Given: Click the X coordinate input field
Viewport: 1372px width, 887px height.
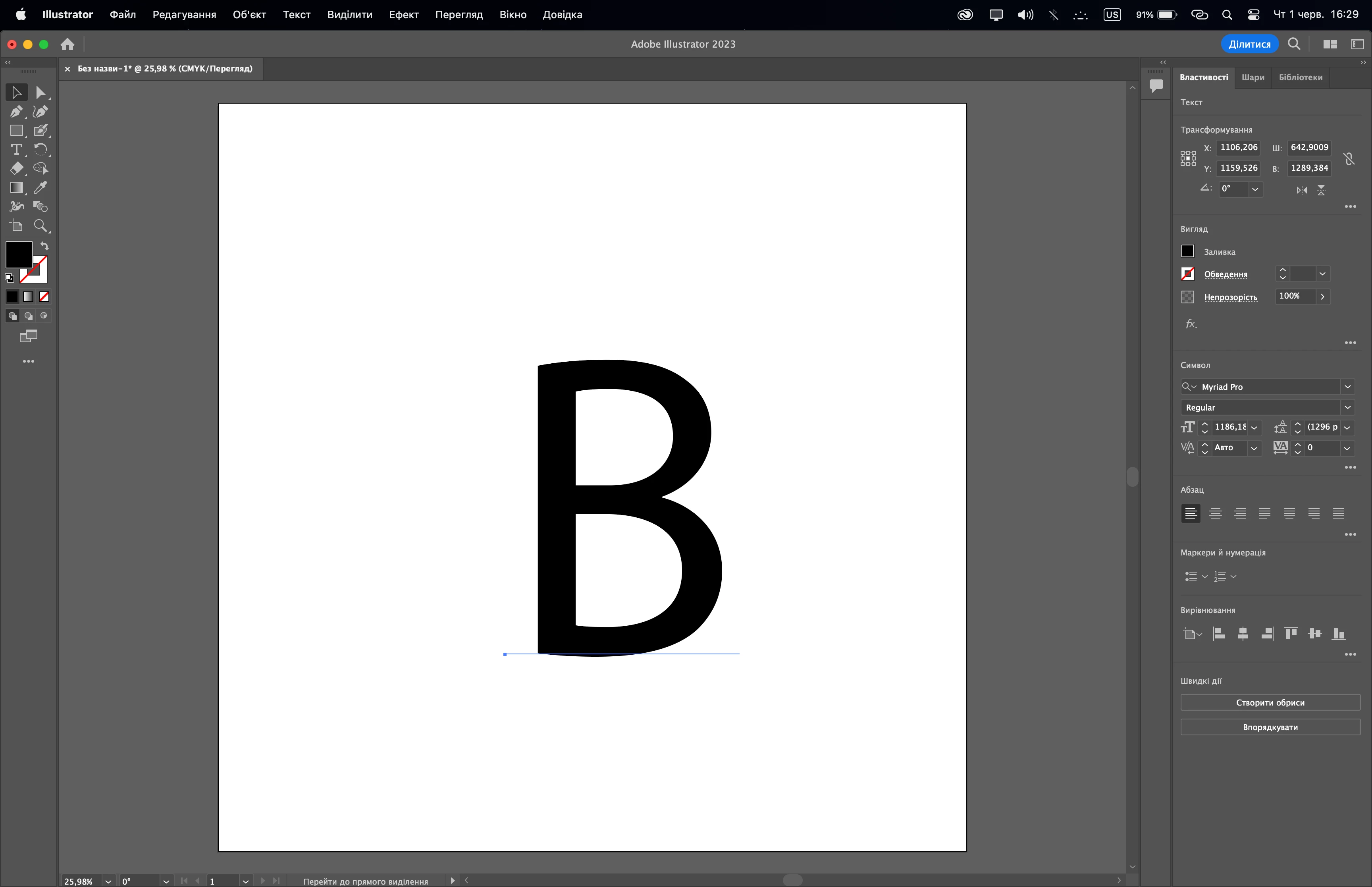Looking at the screenshot, I should 1239,147.
